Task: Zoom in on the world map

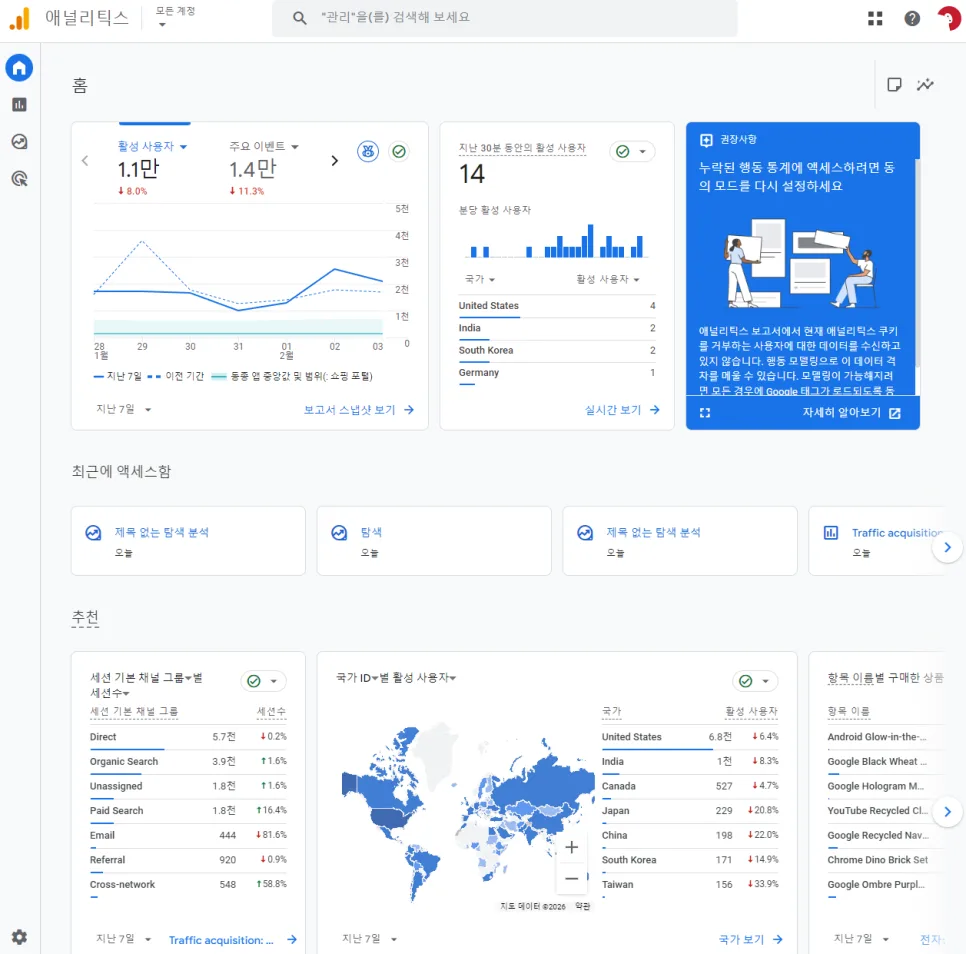Action: pos(571,847)
